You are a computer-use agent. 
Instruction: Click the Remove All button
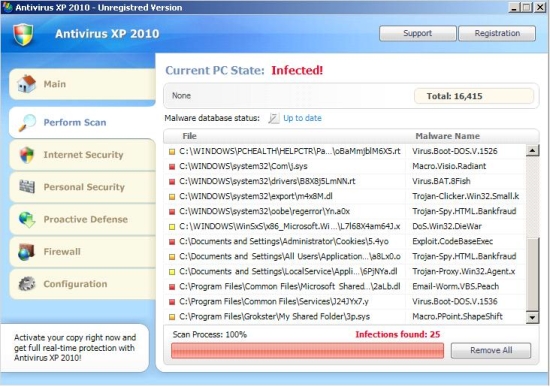click(x=491, y=350)
